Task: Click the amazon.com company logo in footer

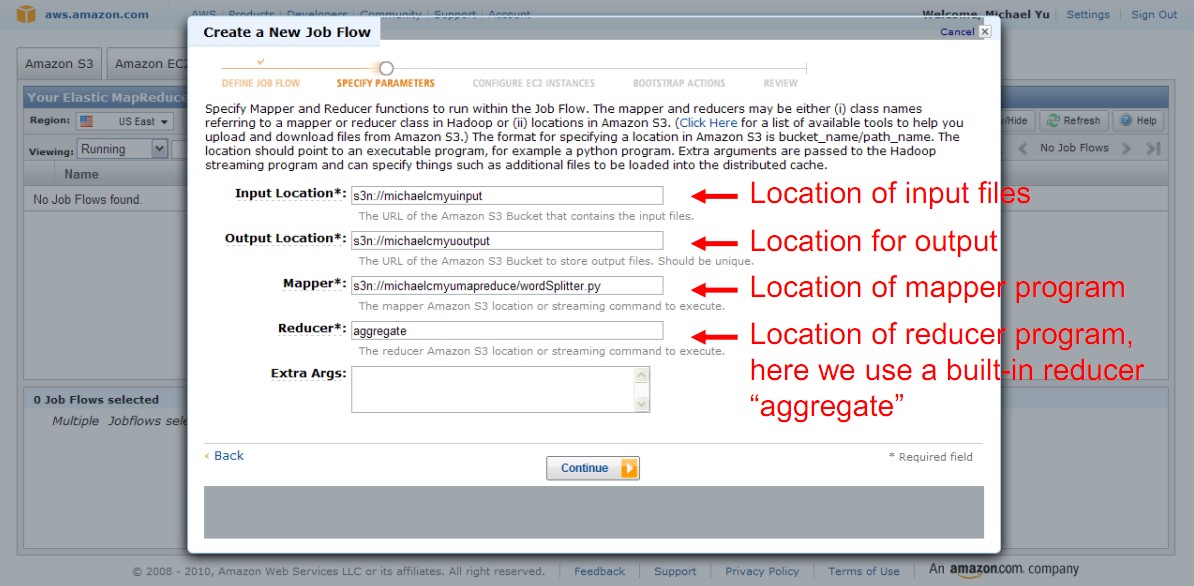Action: coord(1004,570)
